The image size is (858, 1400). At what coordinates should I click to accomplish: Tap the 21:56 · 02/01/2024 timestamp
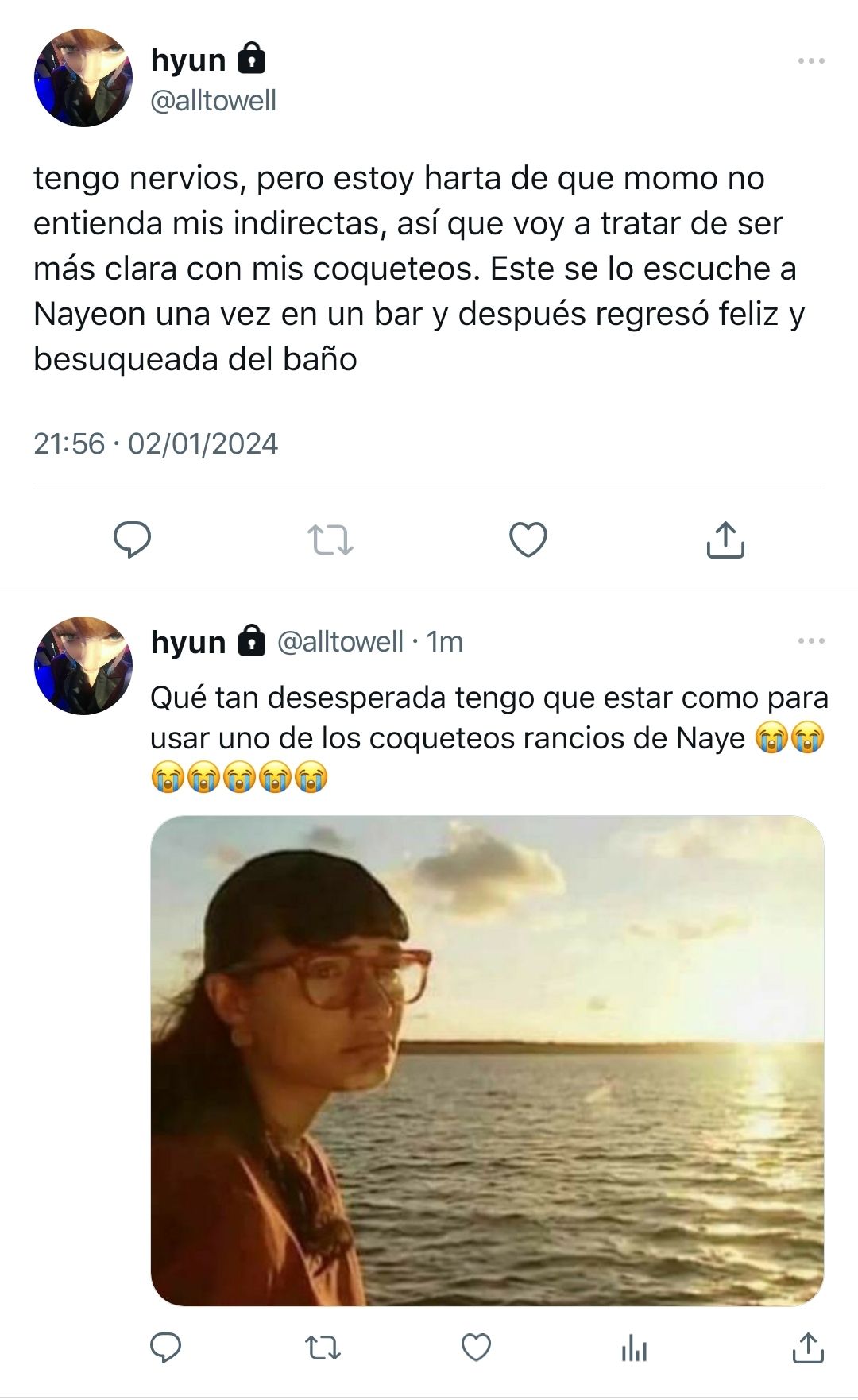(x=156, y=443)
